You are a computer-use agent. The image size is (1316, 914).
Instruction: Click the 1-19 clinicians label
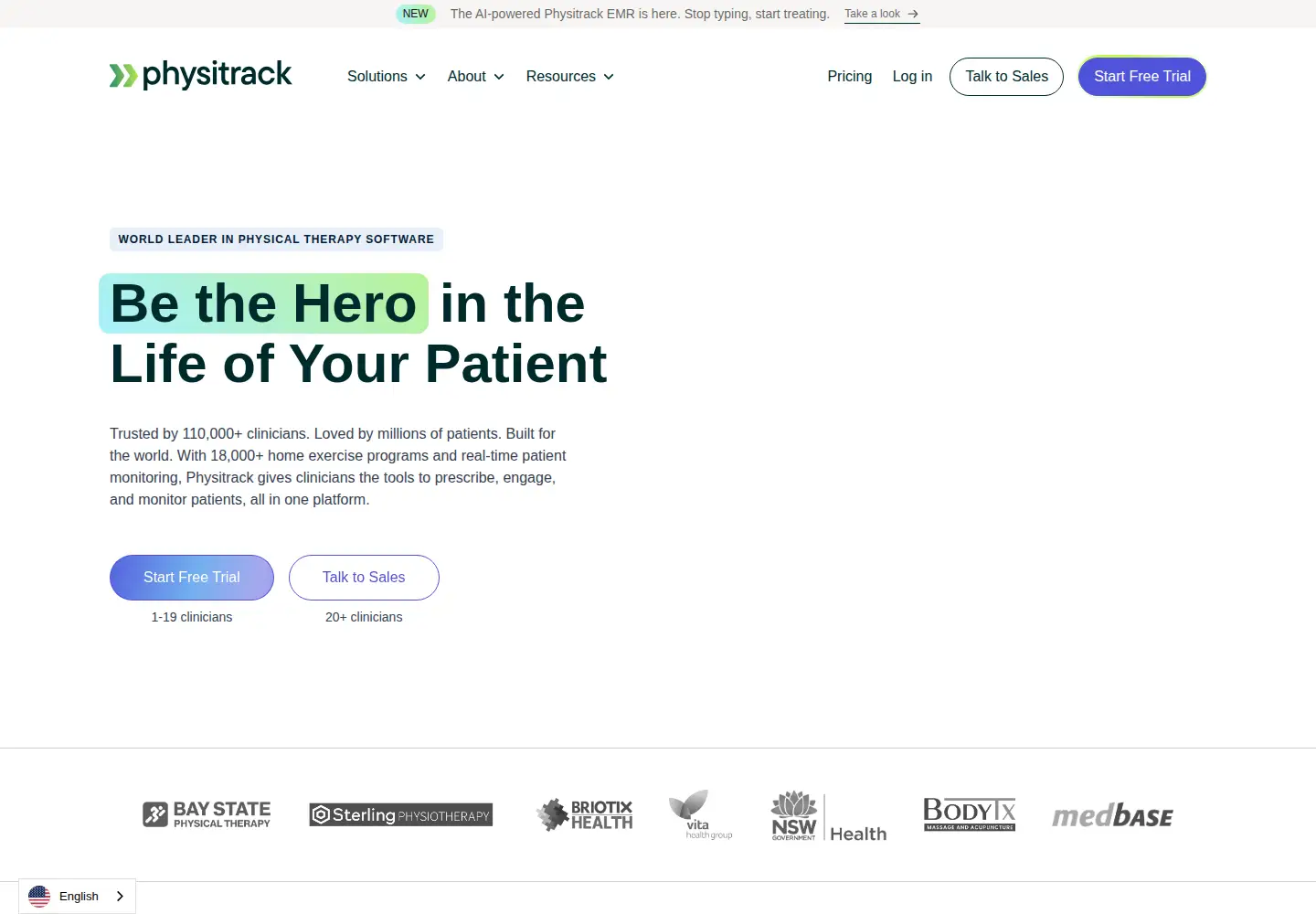(192, 617)
